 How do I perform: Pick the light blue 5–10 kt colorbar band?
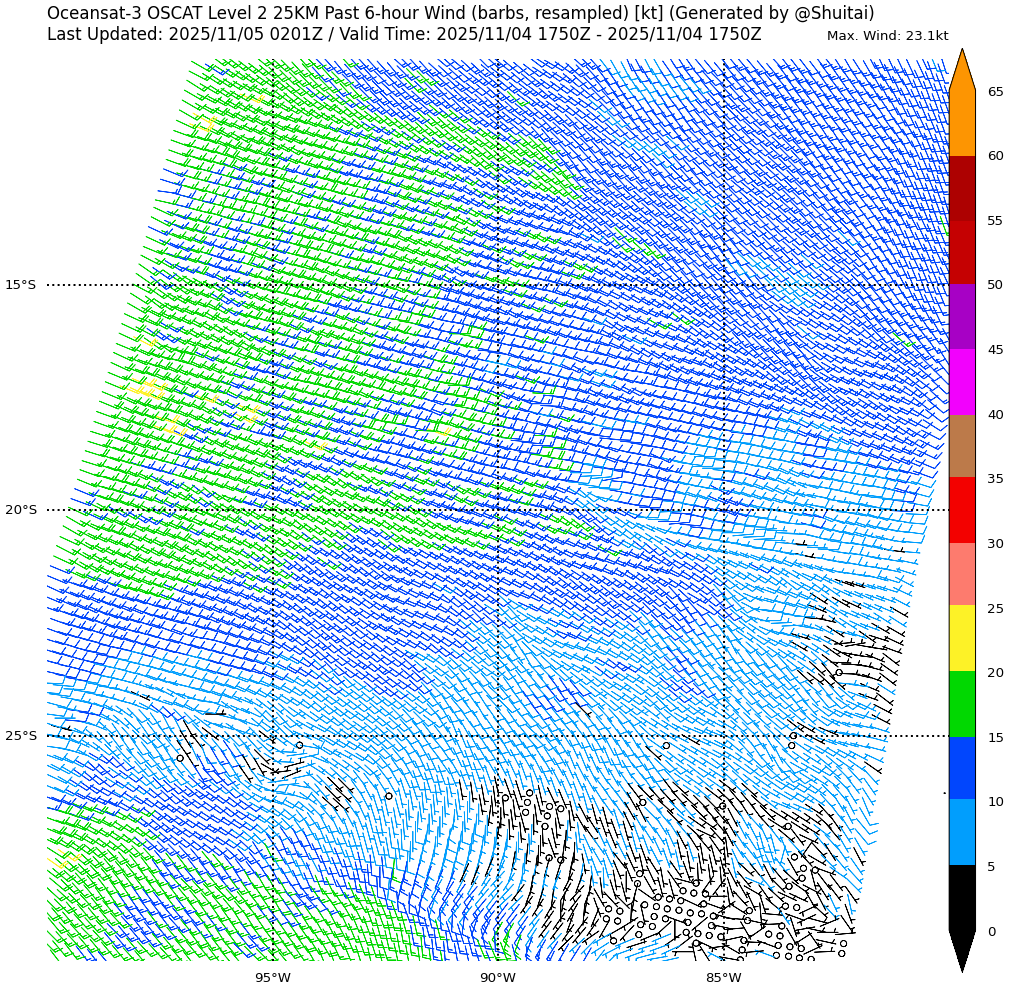pyautogui.click(x=962, y=832)
